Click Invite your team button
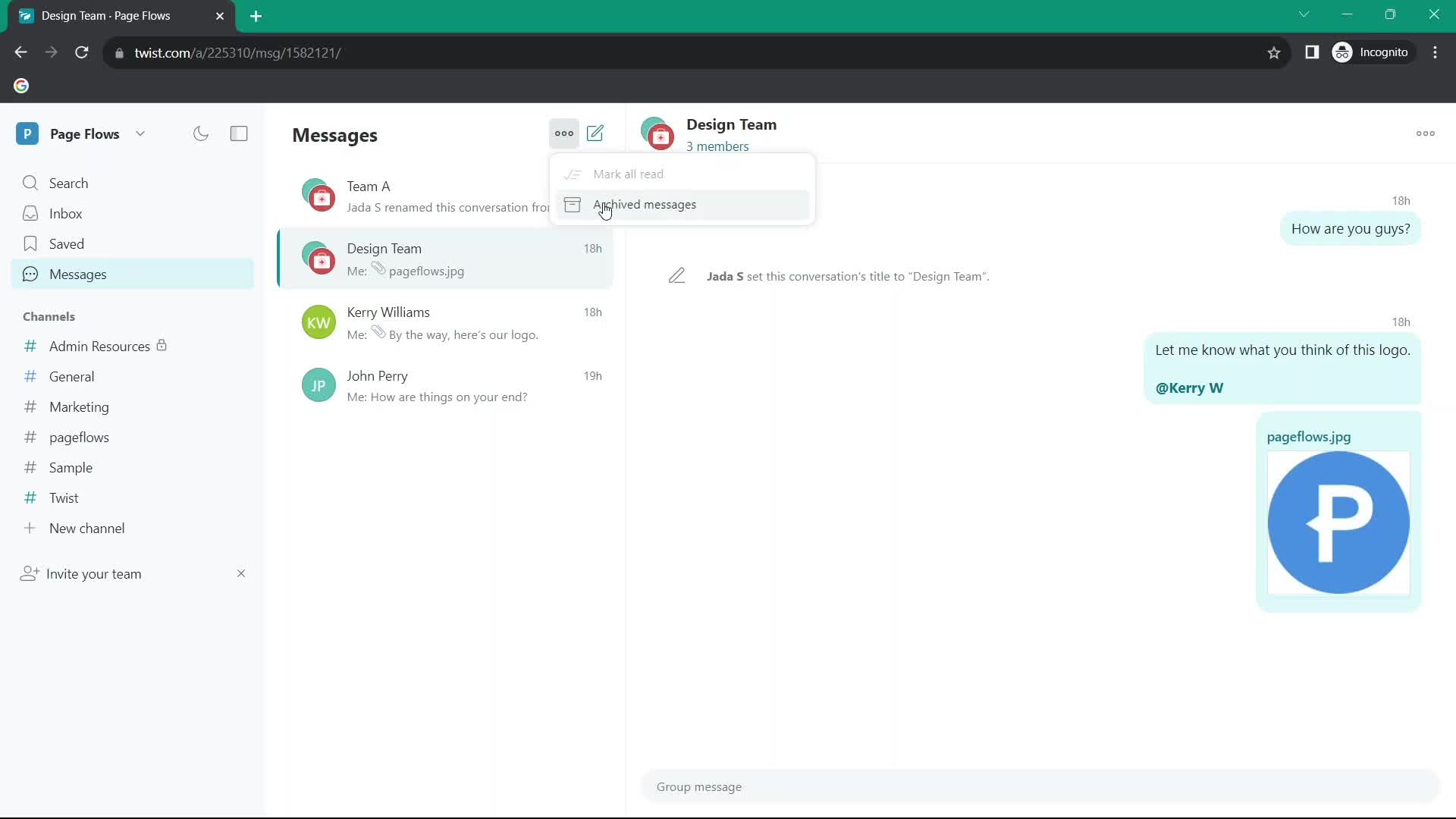 93,573
